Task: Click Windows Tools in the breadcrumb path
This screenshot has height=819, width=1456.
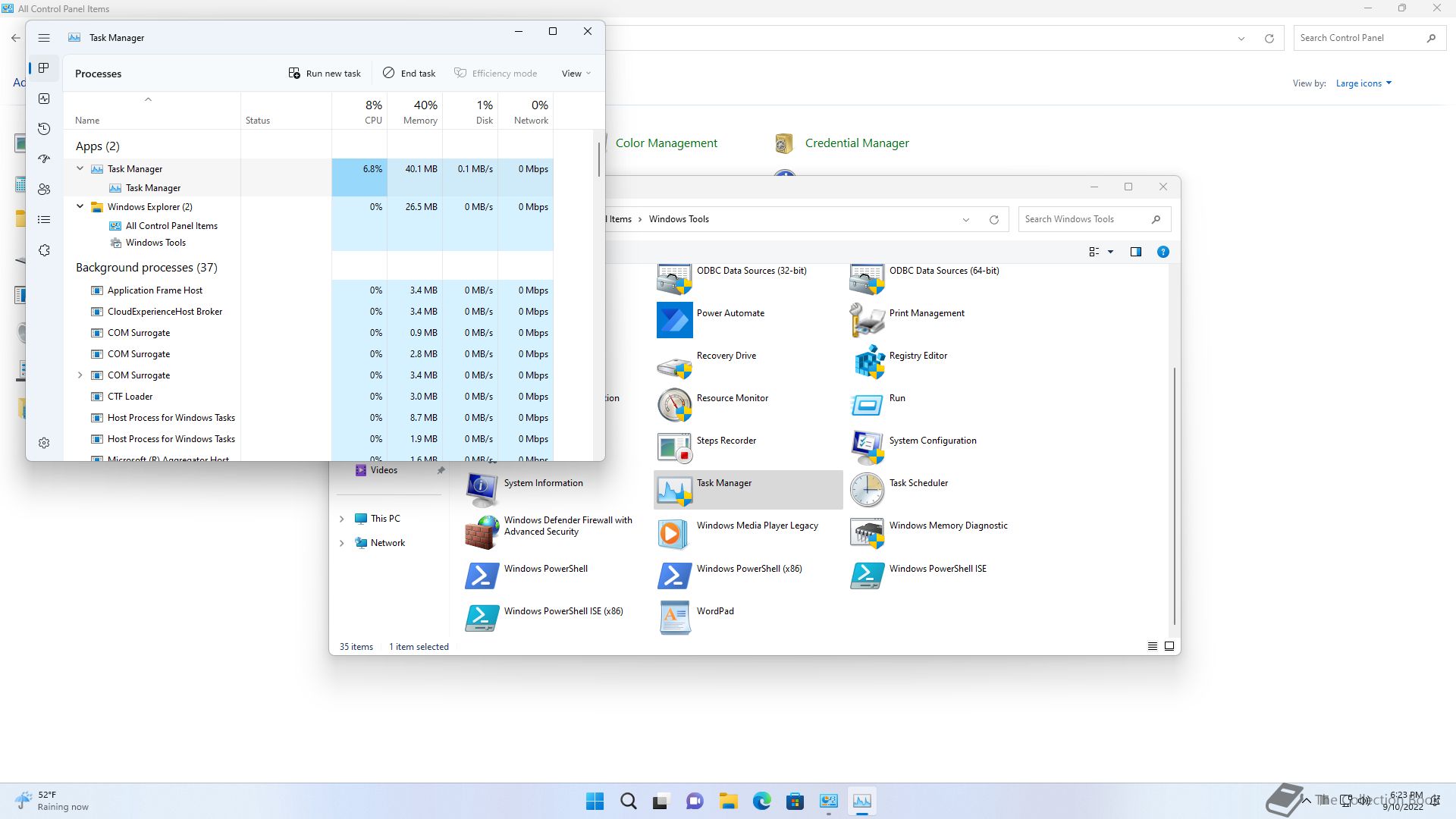Action: [x=679, y=219]
